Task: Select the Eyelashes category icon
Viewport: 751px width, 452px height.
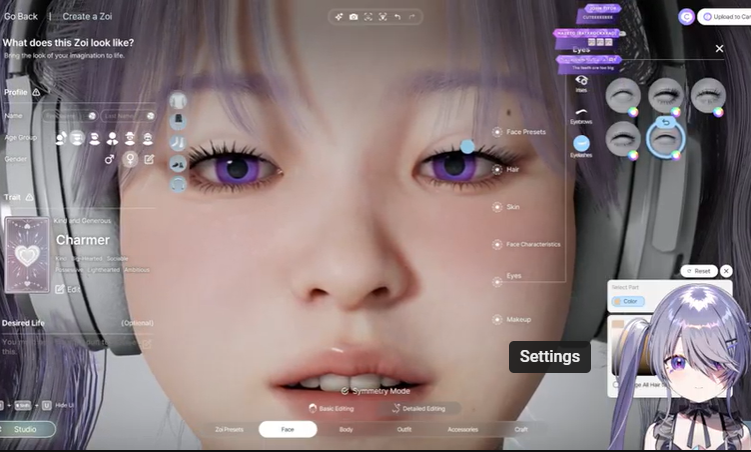Action: (581, 144)
